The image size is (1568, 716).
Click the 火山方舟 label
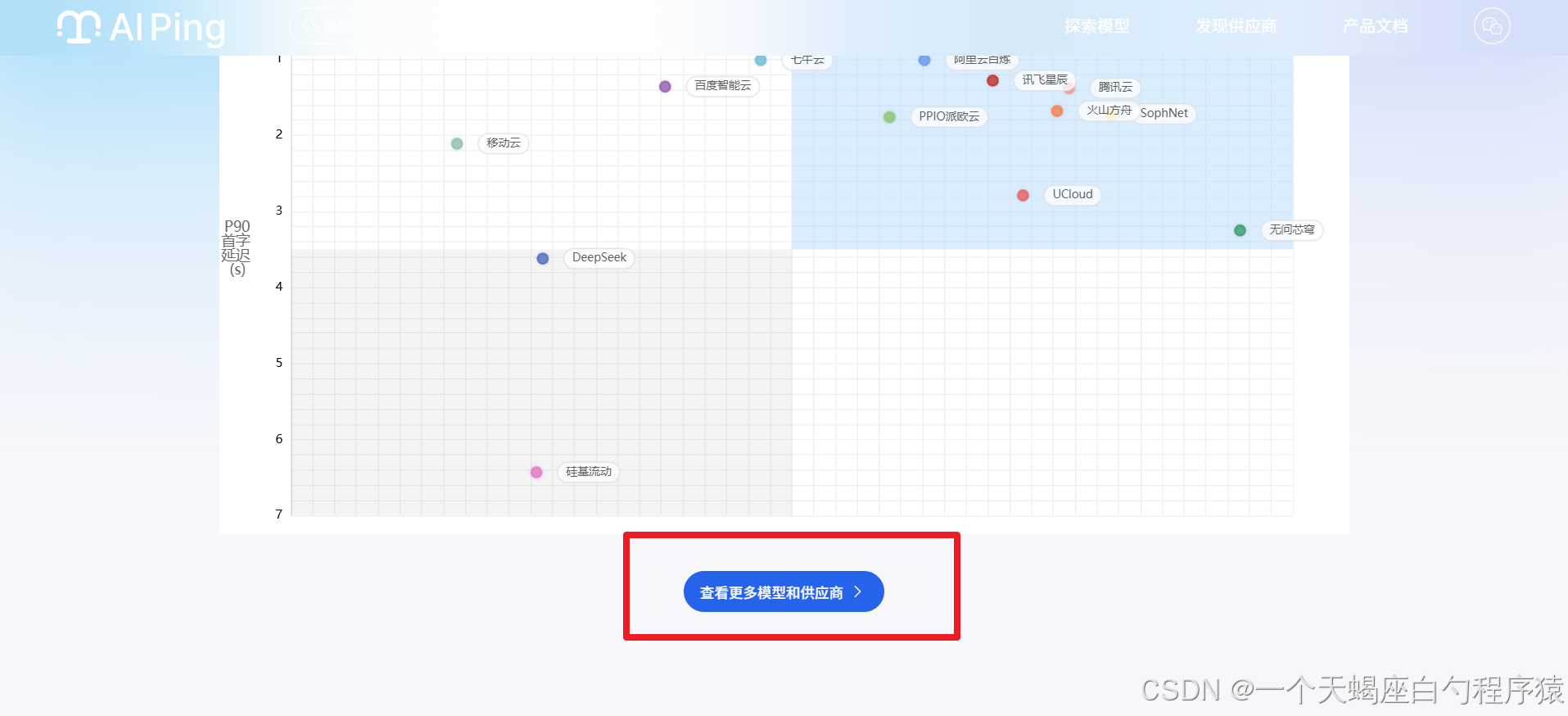(1109, 110)
